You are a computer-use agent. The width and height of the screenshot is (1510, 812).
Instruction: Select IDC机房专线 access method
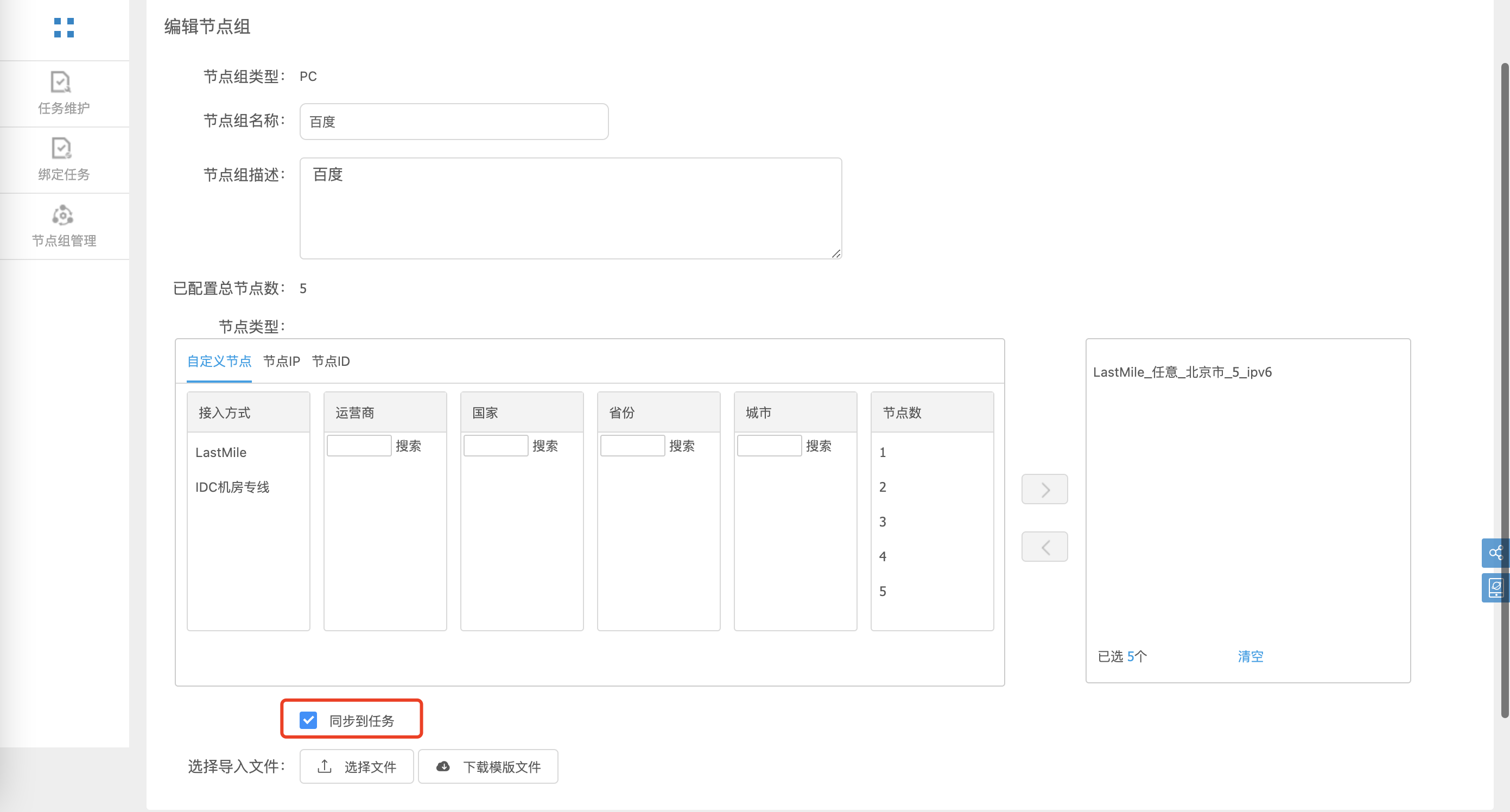click(x=232, y=487)
